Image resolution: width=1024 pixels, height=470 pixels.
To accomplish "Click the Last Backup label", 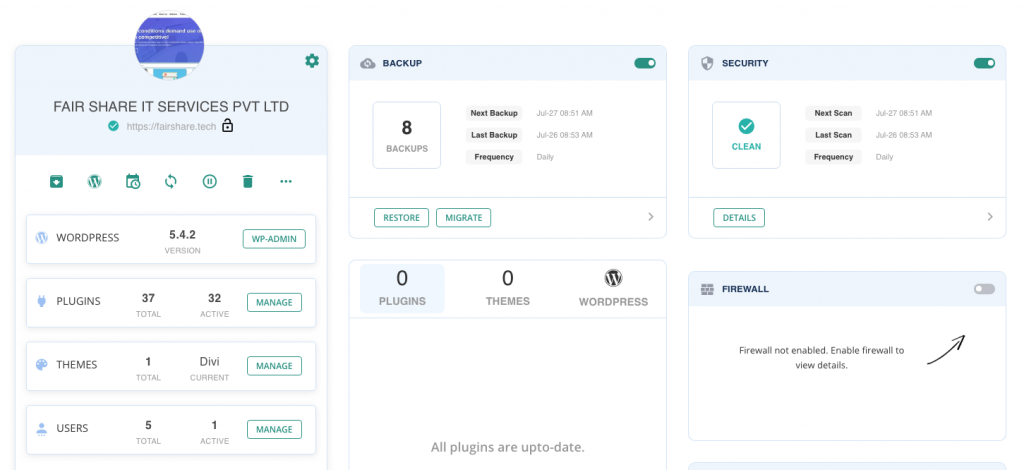I will [494, 135].
